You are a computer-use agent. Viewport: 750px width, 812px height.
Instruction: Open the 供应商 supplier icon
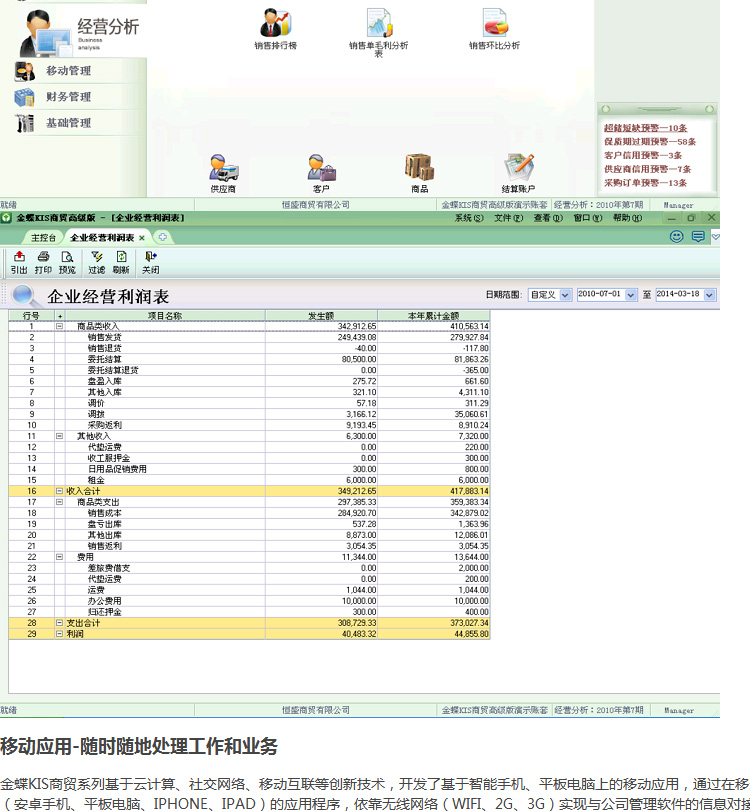(223, 167)
